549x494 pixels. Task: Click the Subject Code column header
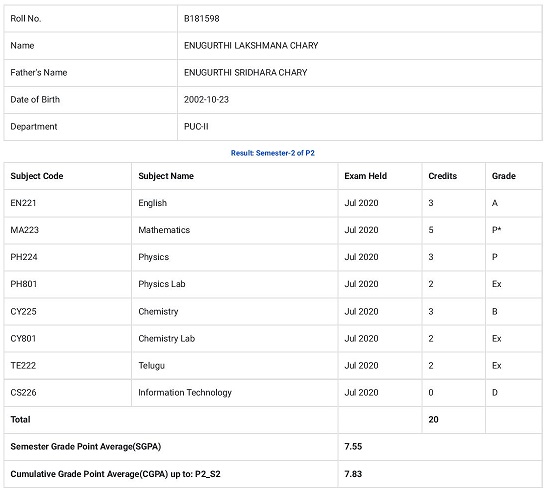37,176
